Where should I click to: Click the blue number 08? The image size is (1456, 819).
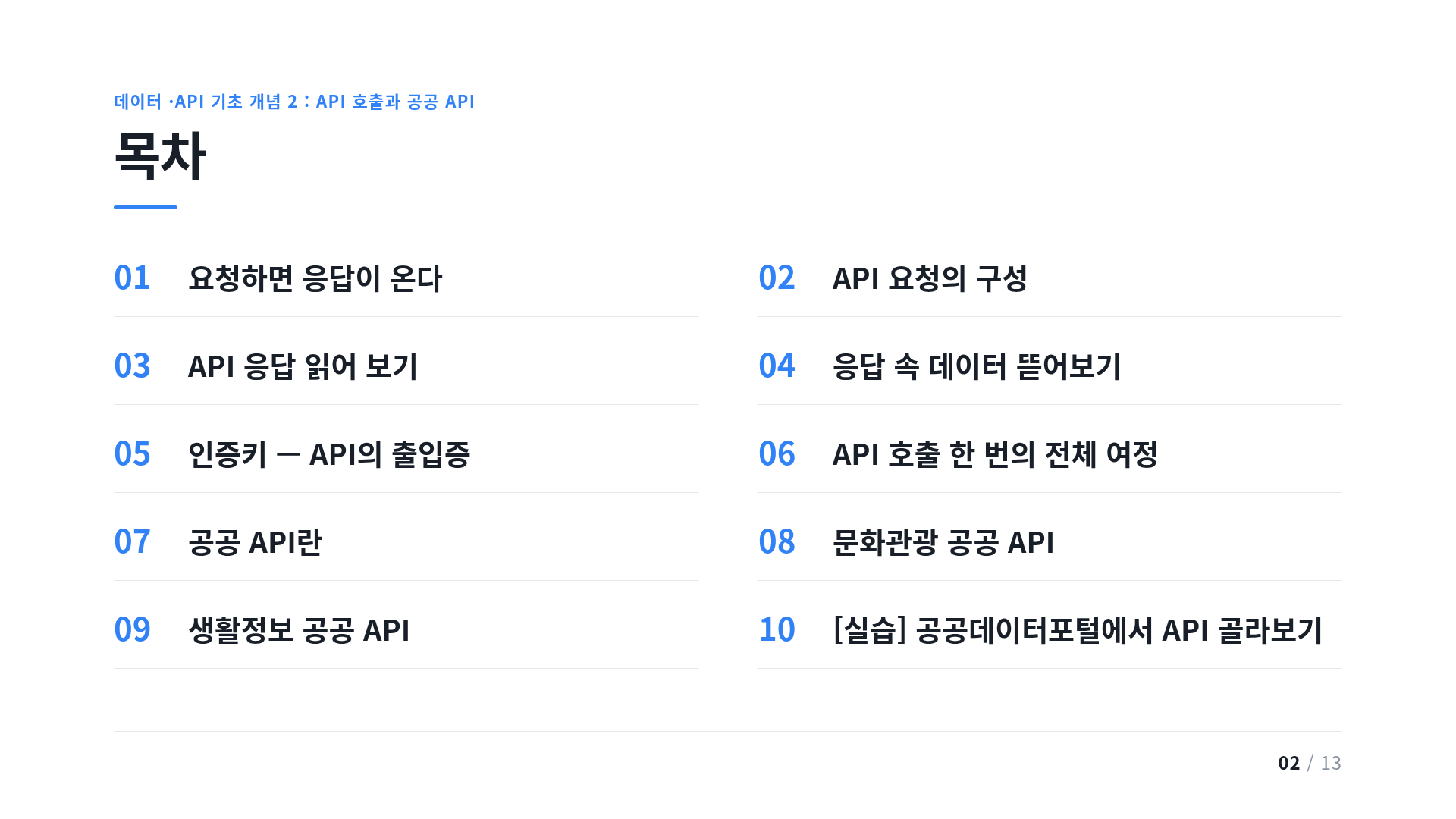pyautogui.click(x=777, y=542)
